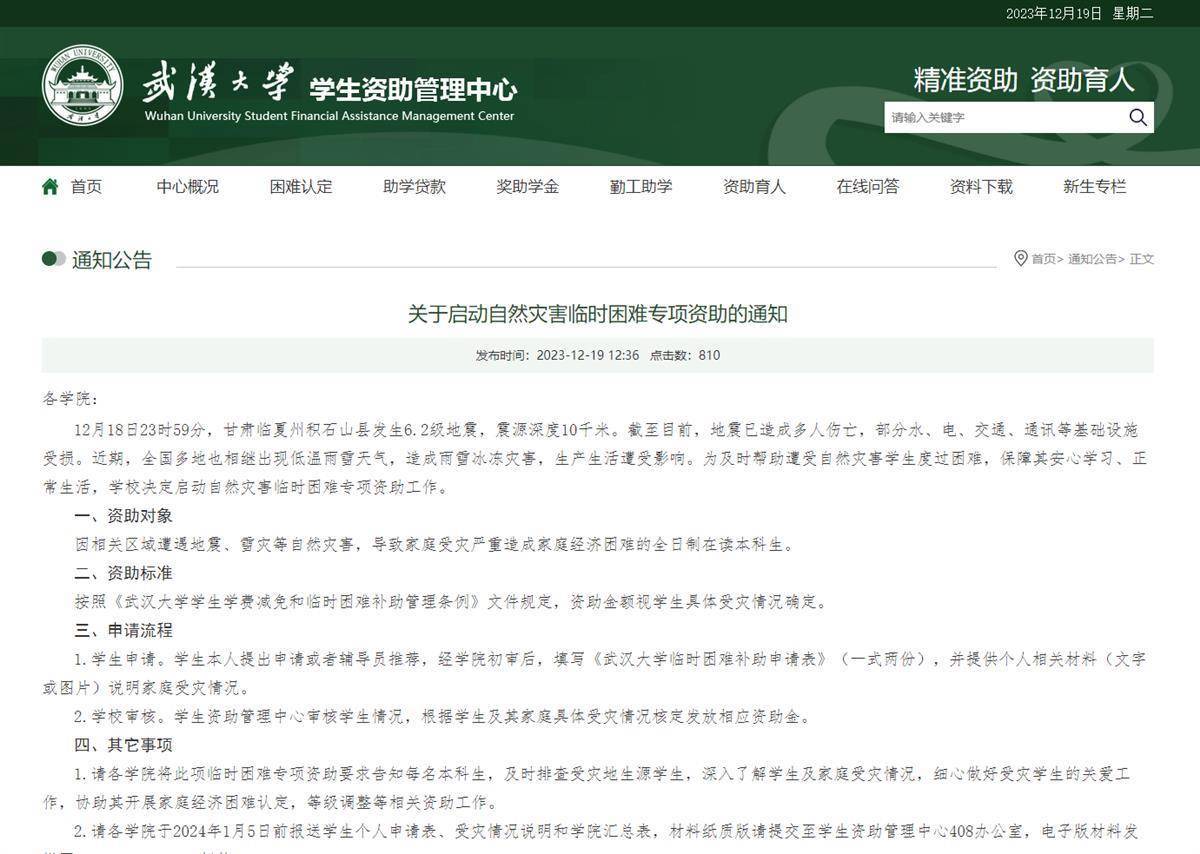Screen dimensions: 1200x854
Task: Click the location pin icon in breadcrumb
Action: [x=1020, y=259]
